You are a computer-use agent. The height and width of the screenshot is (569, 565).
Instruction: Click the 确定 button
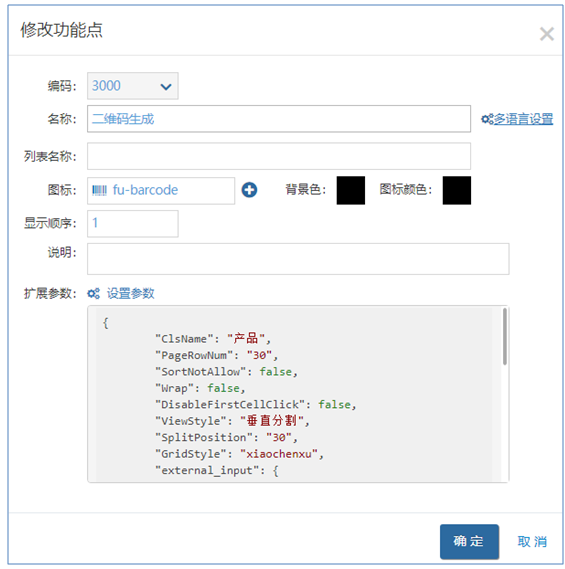[469, 541]
